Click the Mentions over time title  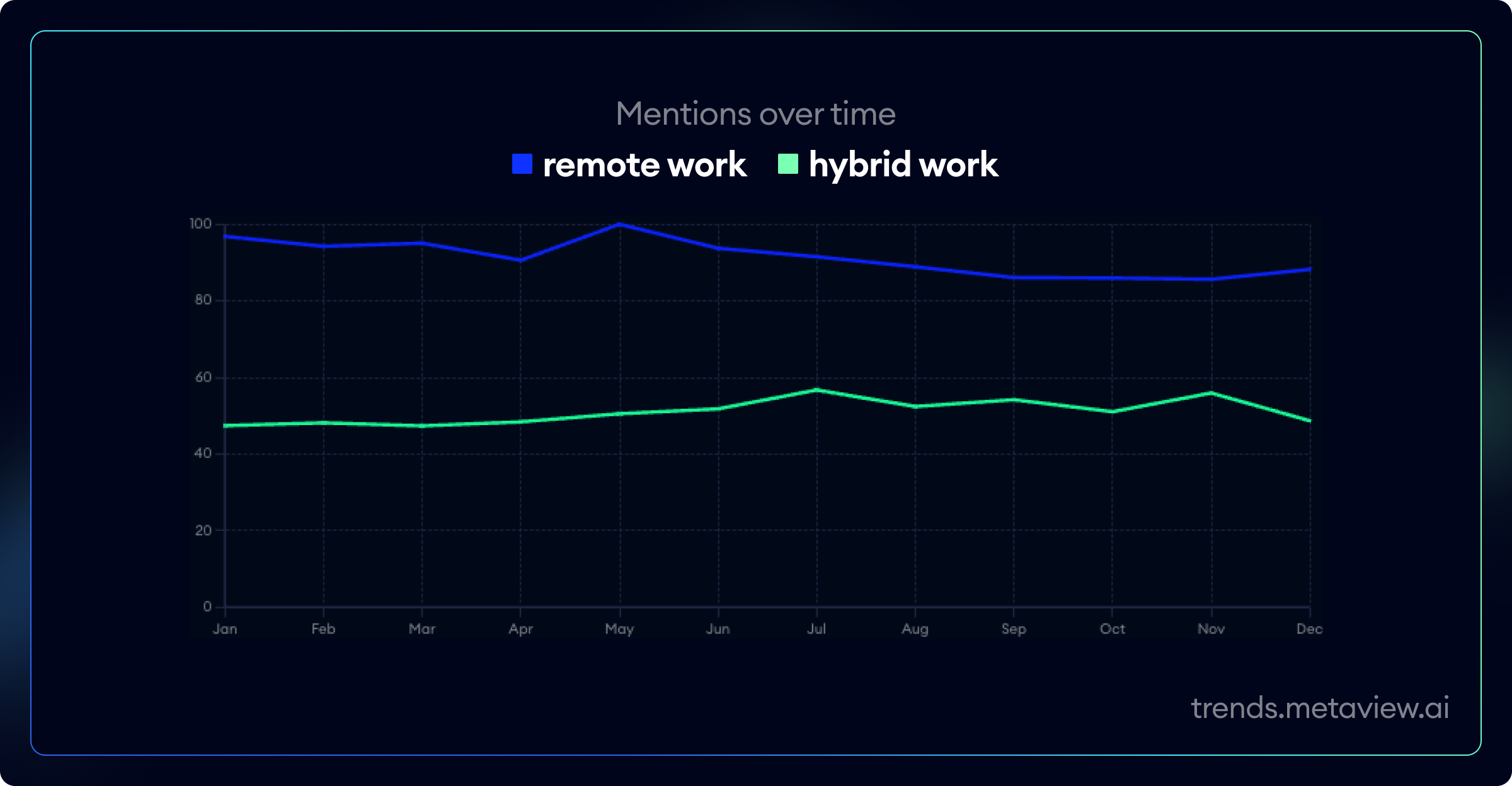(755, 114)
